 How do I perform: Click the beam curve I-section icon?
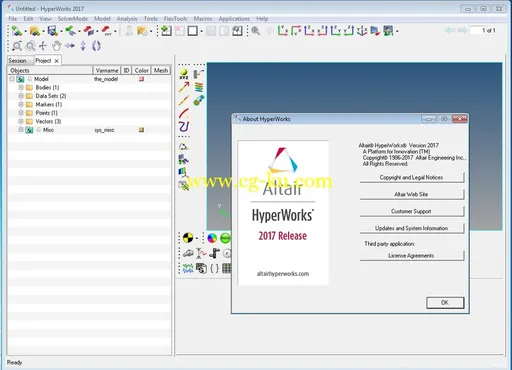(x=201, y=253)
